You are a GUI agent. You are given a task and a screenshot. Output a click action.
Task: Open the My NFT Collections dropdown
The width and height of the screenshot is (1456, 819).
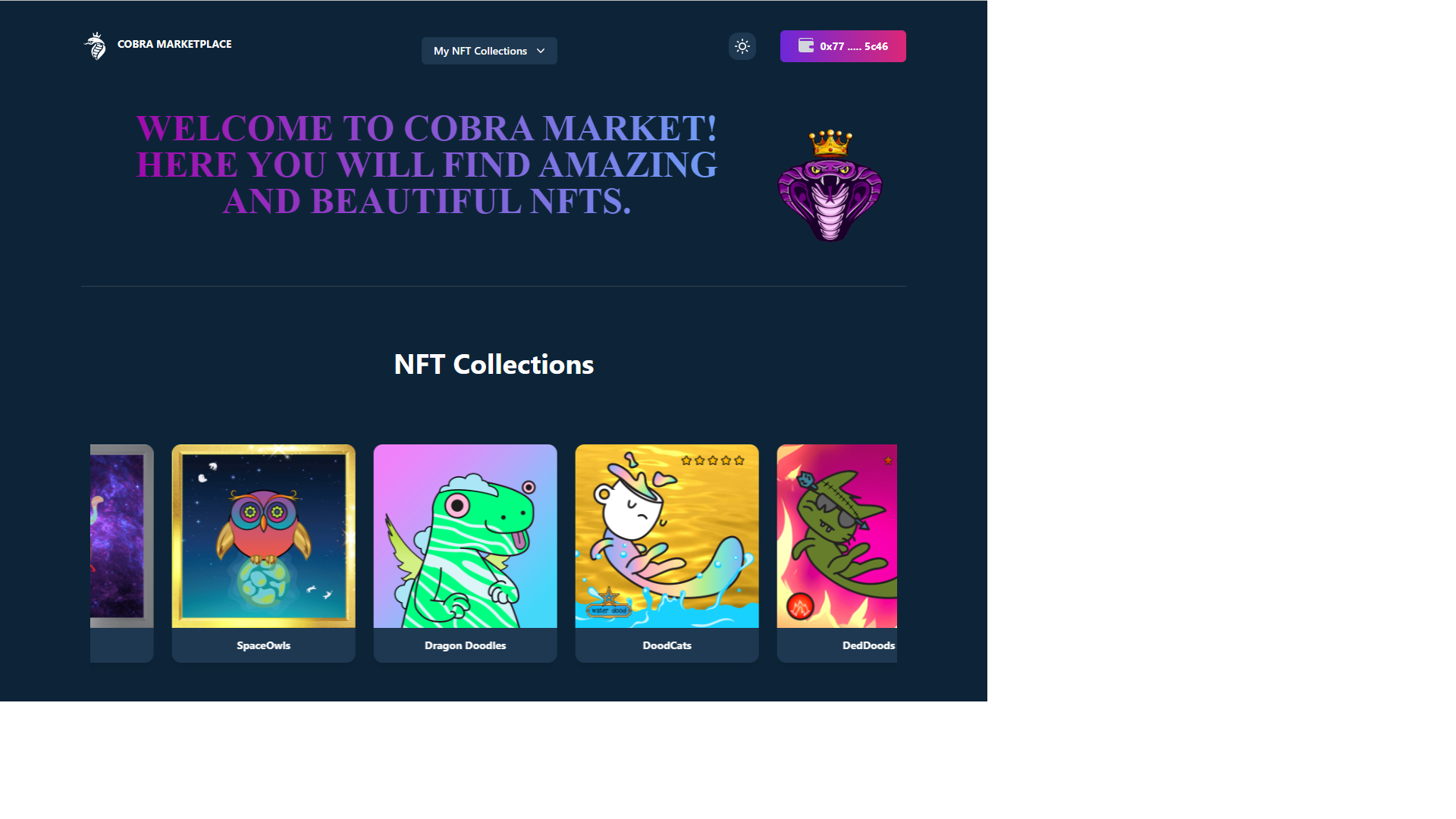pos(489,51)
